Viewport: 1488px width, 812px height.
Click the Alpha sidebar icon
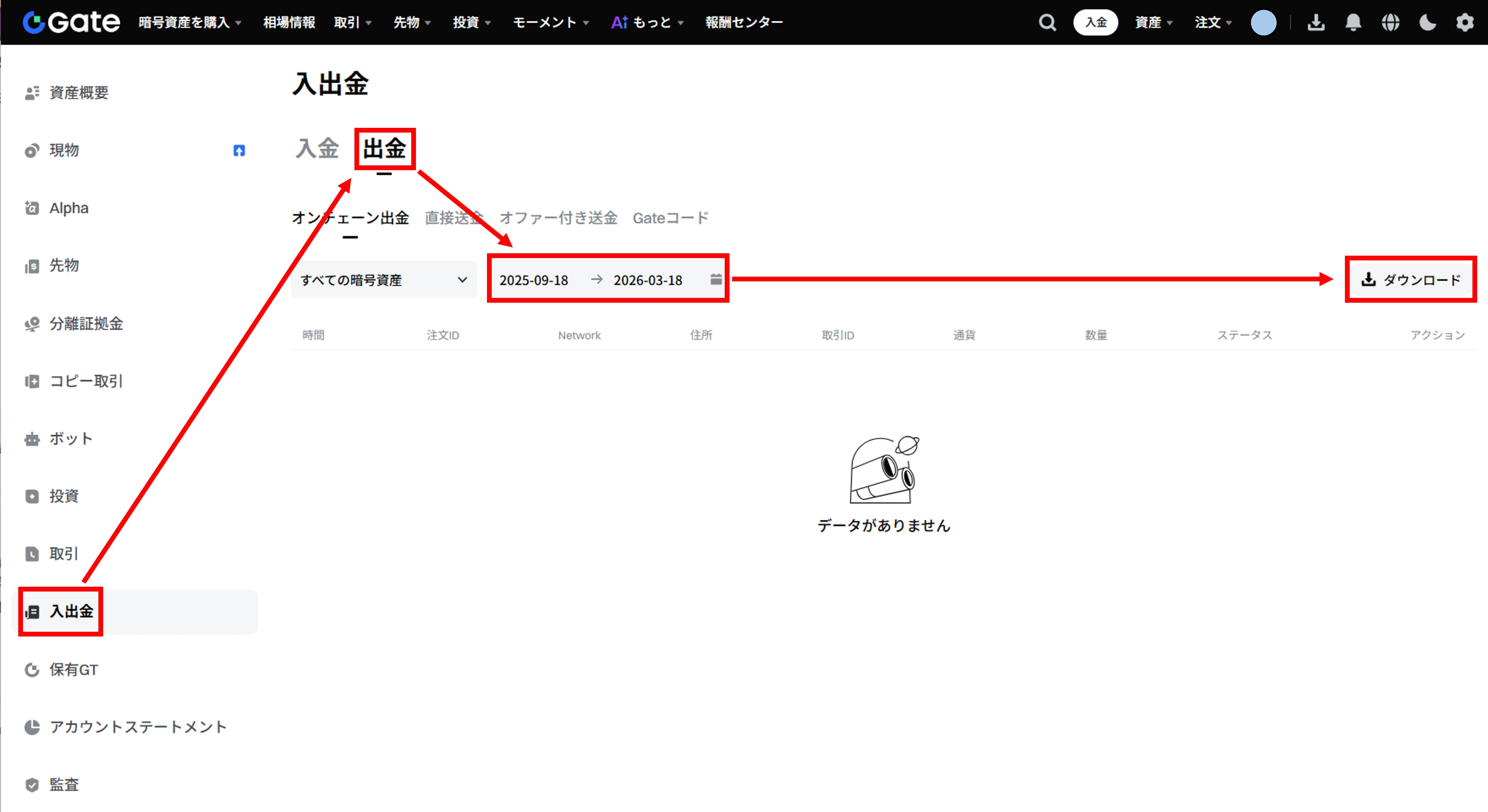32,208
